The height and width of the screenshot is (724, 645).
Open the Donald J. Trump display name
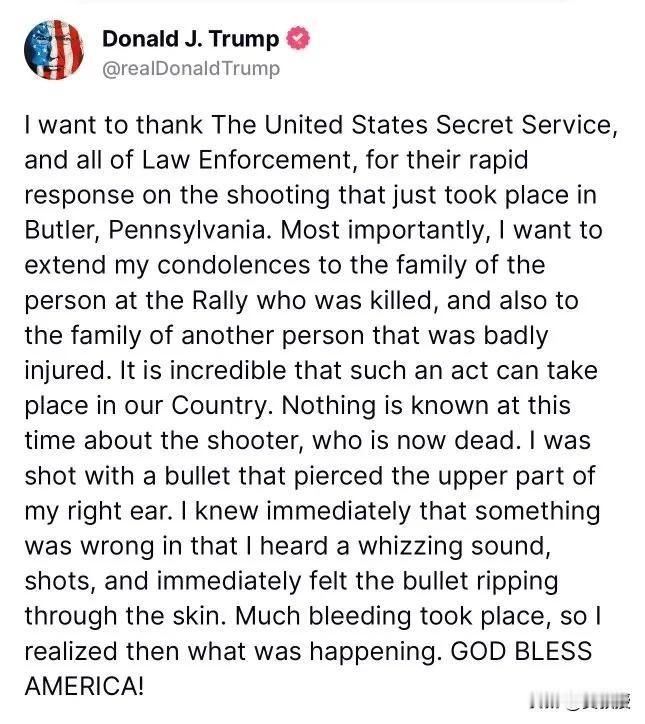(190, 39)
